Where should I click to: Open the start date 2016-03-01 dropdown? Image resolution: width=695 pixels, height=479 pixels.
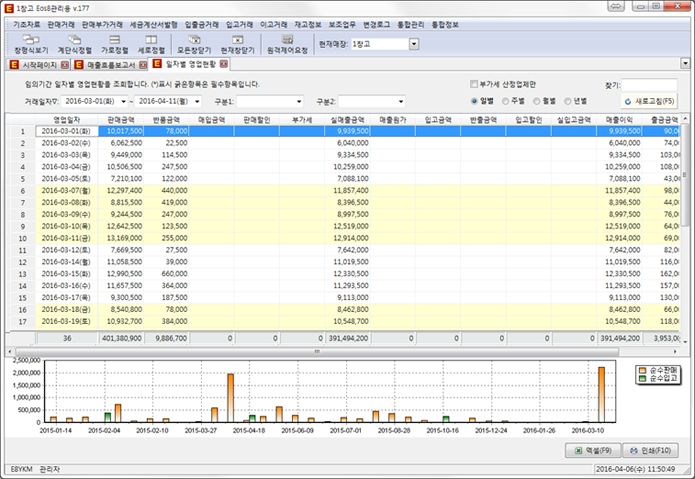pyautogui.click(x=123, y=101)
